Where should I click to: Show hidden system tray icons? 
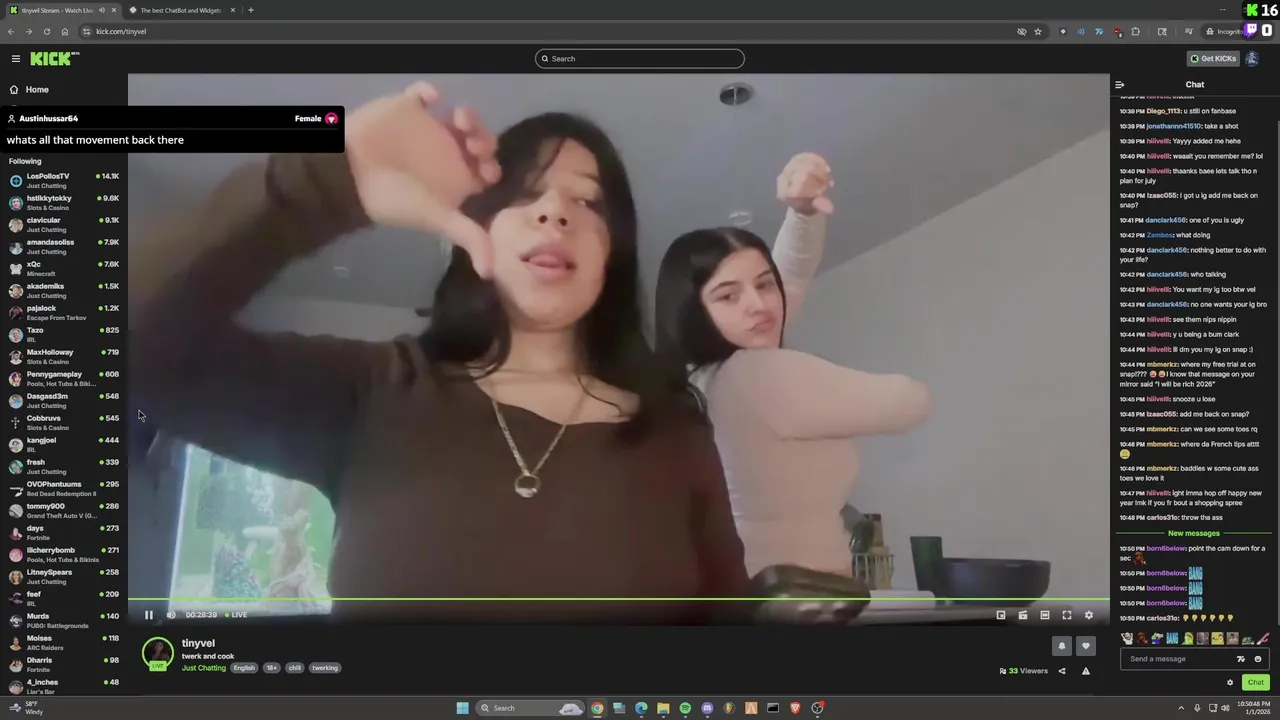(1181, 708)
